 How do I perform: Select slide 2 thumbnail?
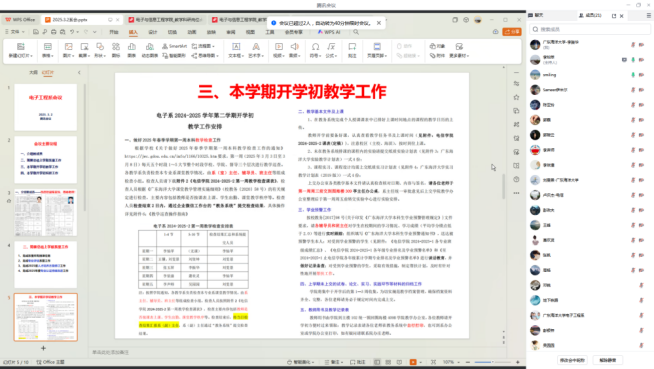point(46,160)
